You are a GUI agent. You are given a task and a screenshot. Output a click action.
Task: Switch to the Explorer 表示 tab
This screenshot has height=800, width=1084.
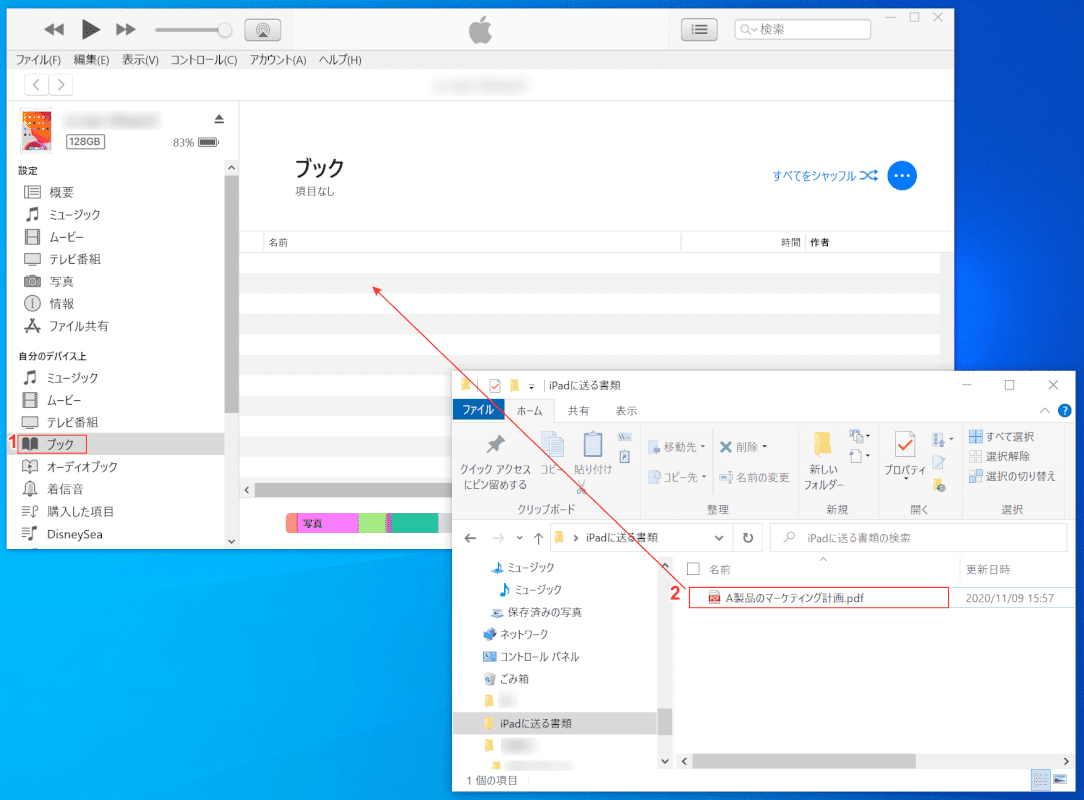(626, 411)
